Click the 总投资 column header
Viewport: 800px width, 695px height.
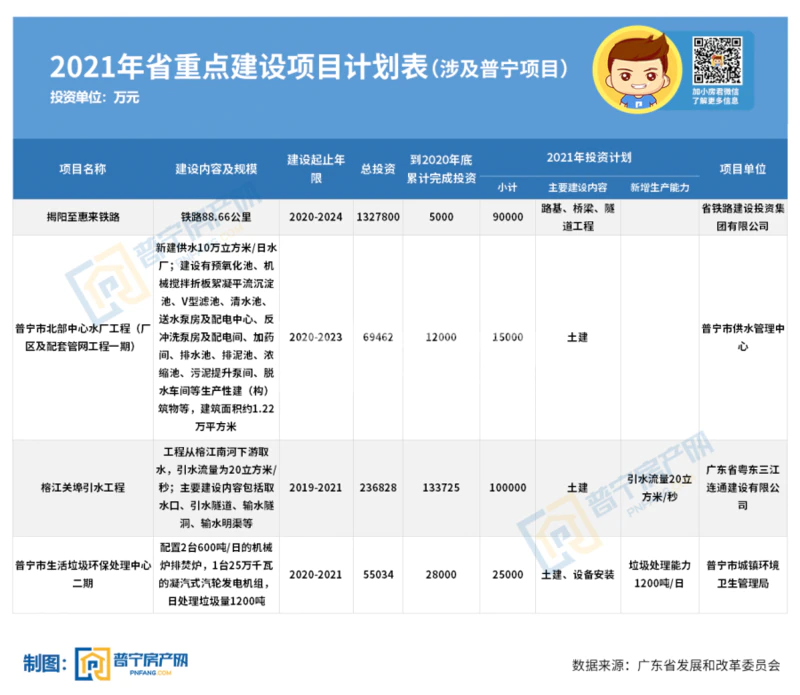377,169
